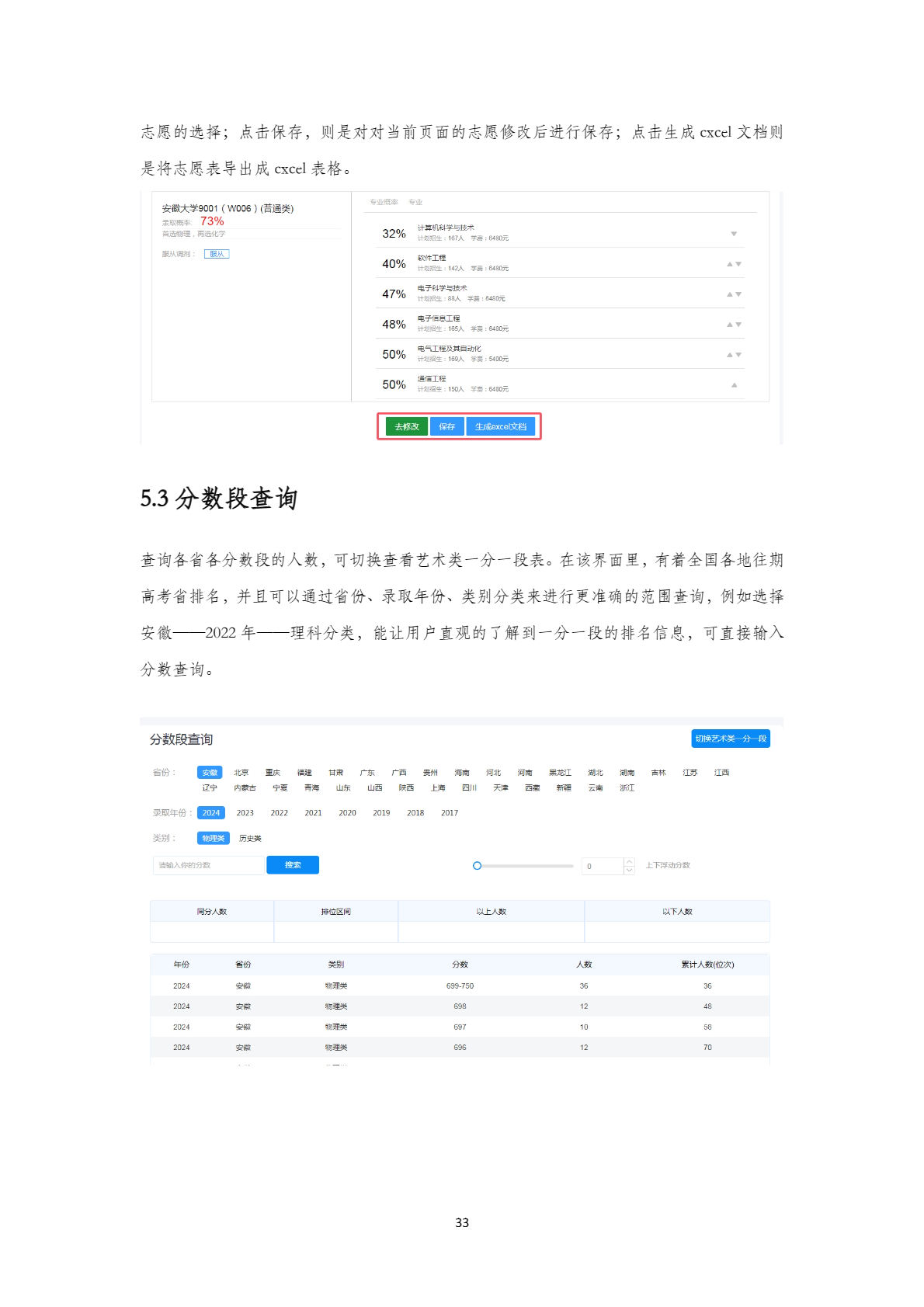Viewport: 924px width, 1307px height.
Task: Select 历史类 category option
Action: [250, 839]
